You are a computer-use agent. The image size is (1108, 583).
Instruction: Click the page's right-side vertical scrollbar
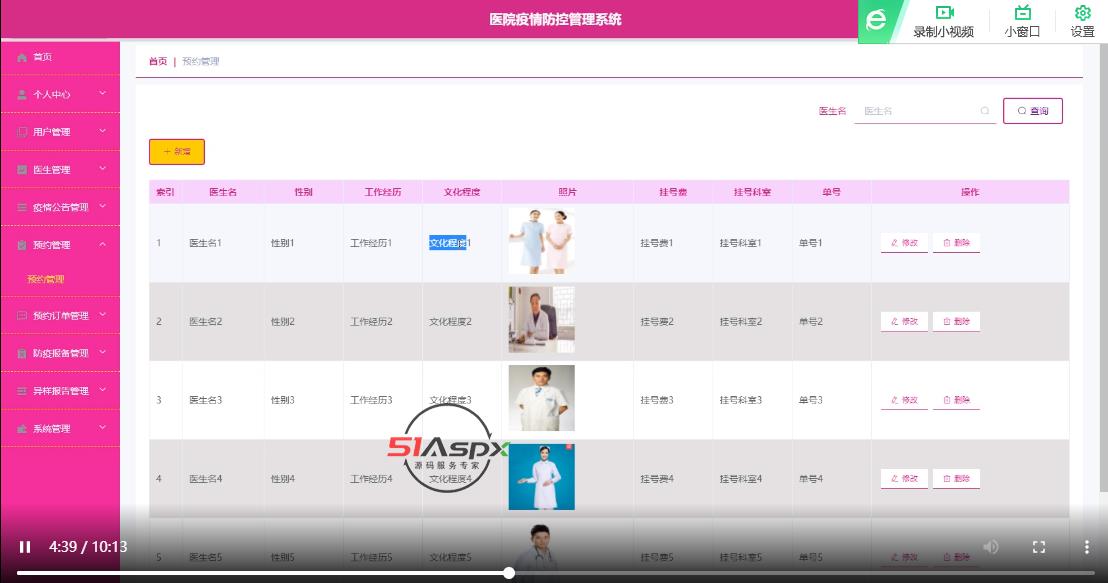click(1102, 269)
